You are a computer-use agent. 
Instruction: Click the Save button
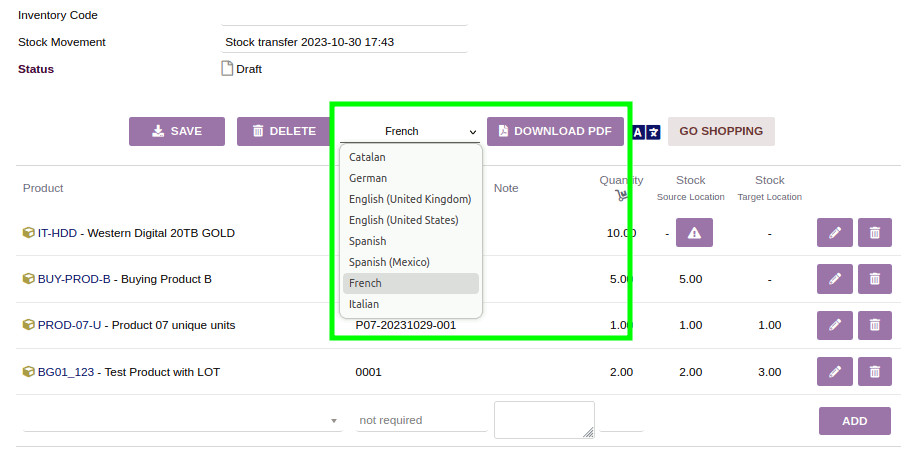point(176,131)
